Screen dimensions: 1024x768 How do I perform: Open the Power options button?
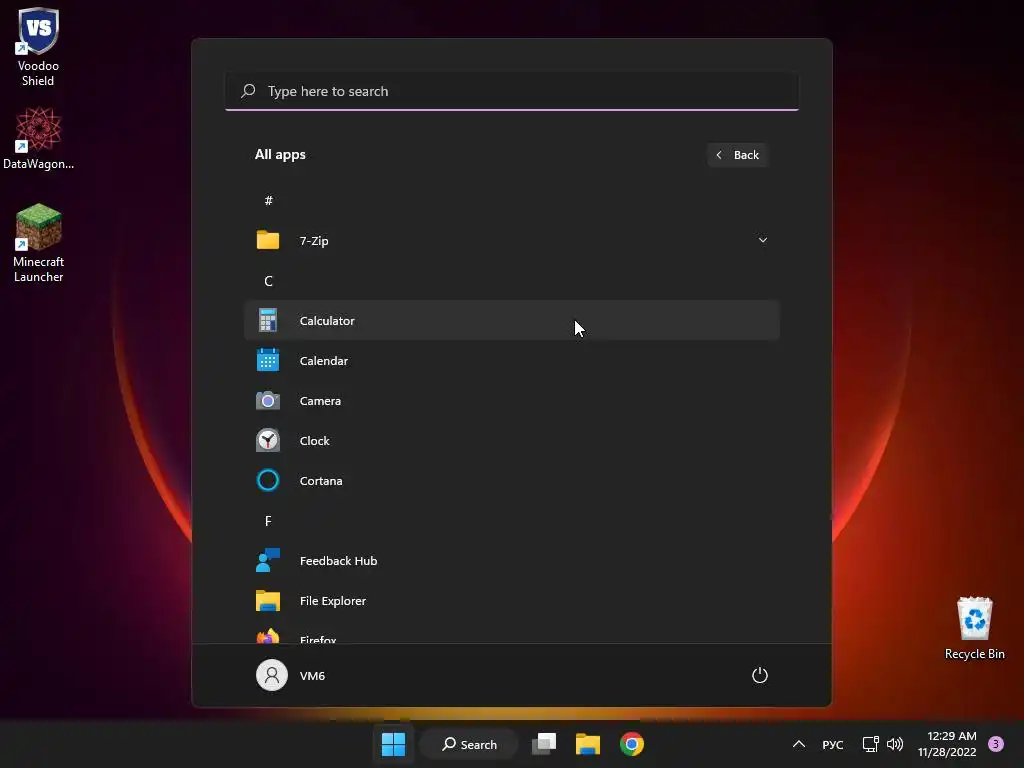[760, 675]
